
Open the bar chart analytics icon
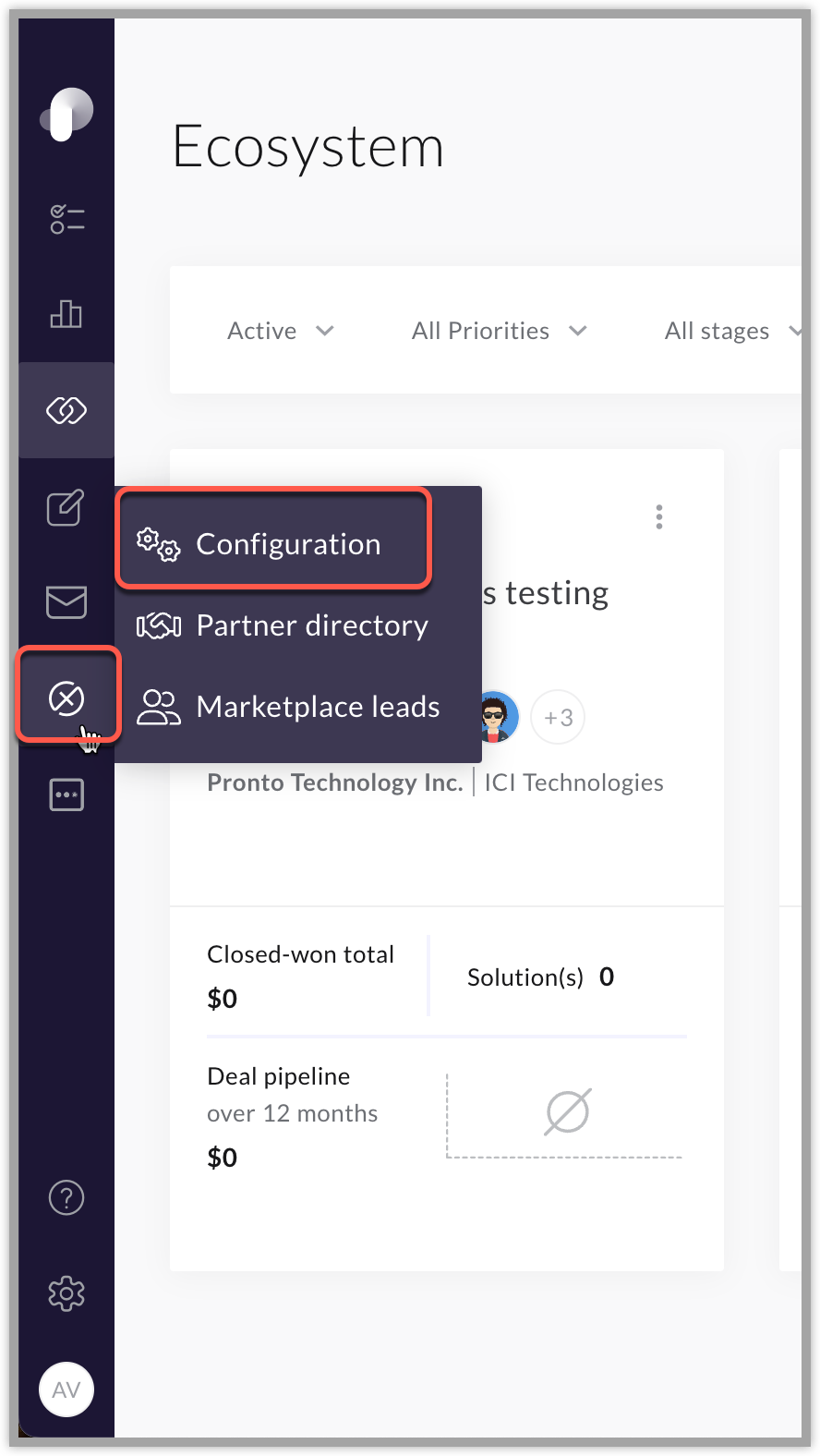pyautogui.click(x=66, y=314)
